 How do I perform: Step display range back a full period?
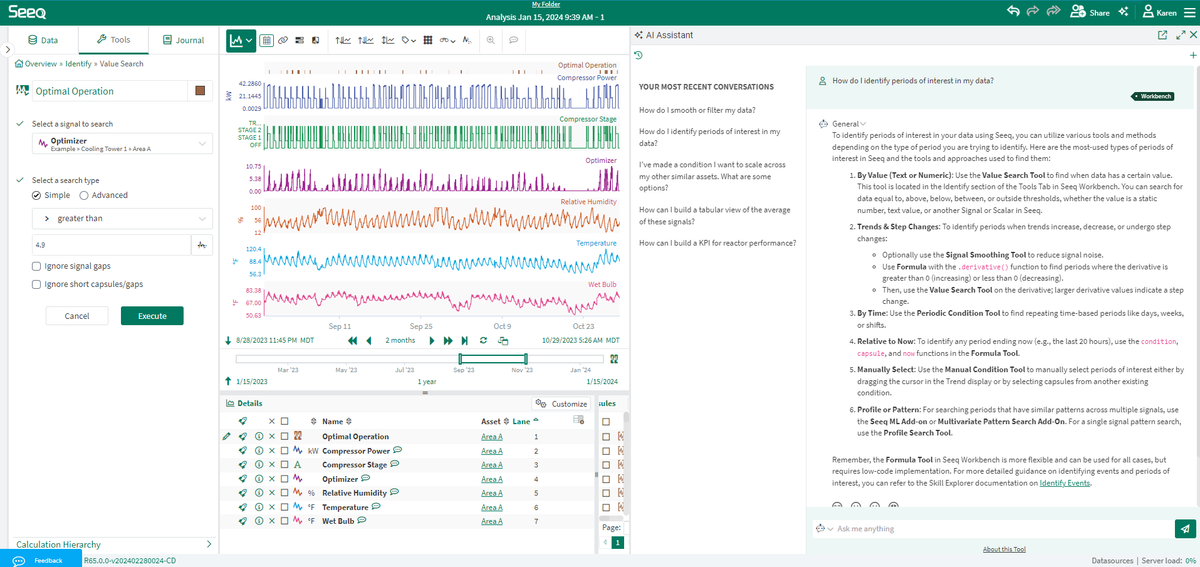click(353, 341)
